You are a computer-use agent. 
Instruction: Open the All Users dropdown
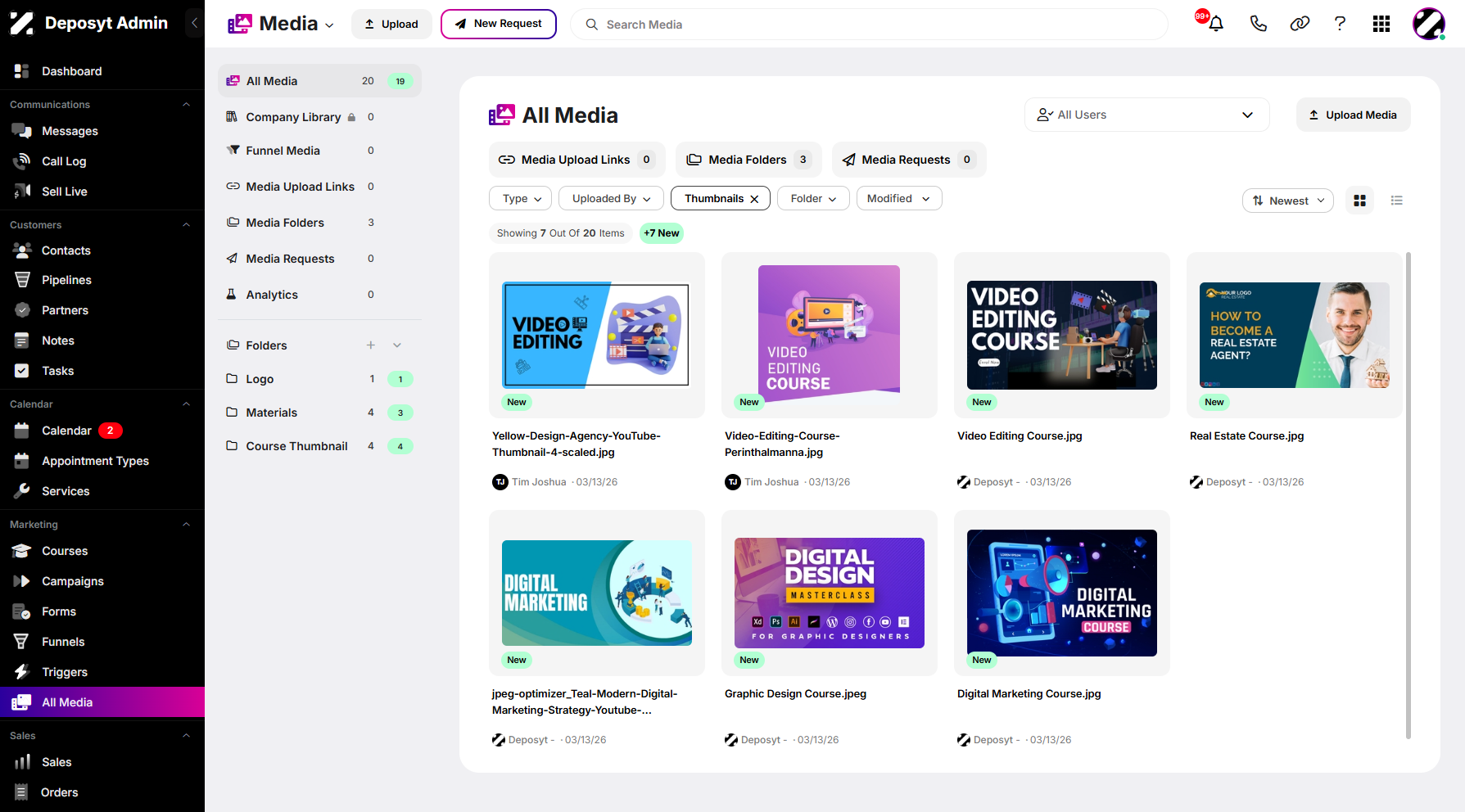1146,115
